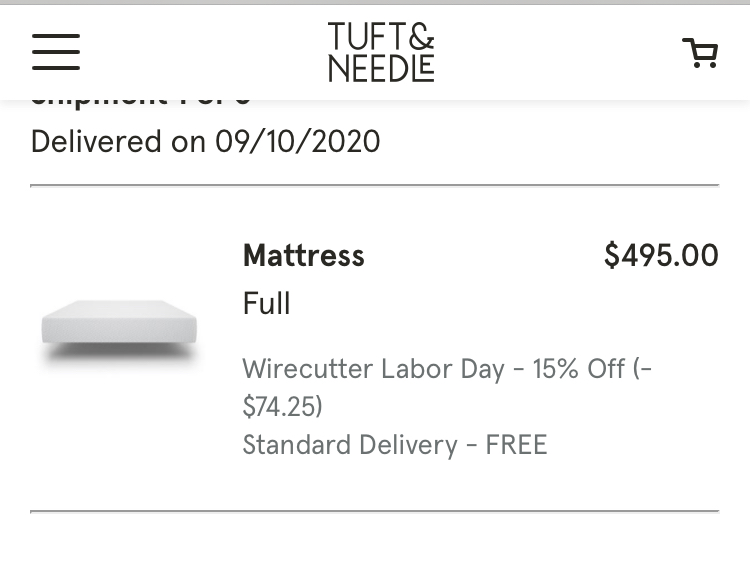Click the -$74.25 discount amount
This screenshot has width=750, height=568.
[283, 407]
